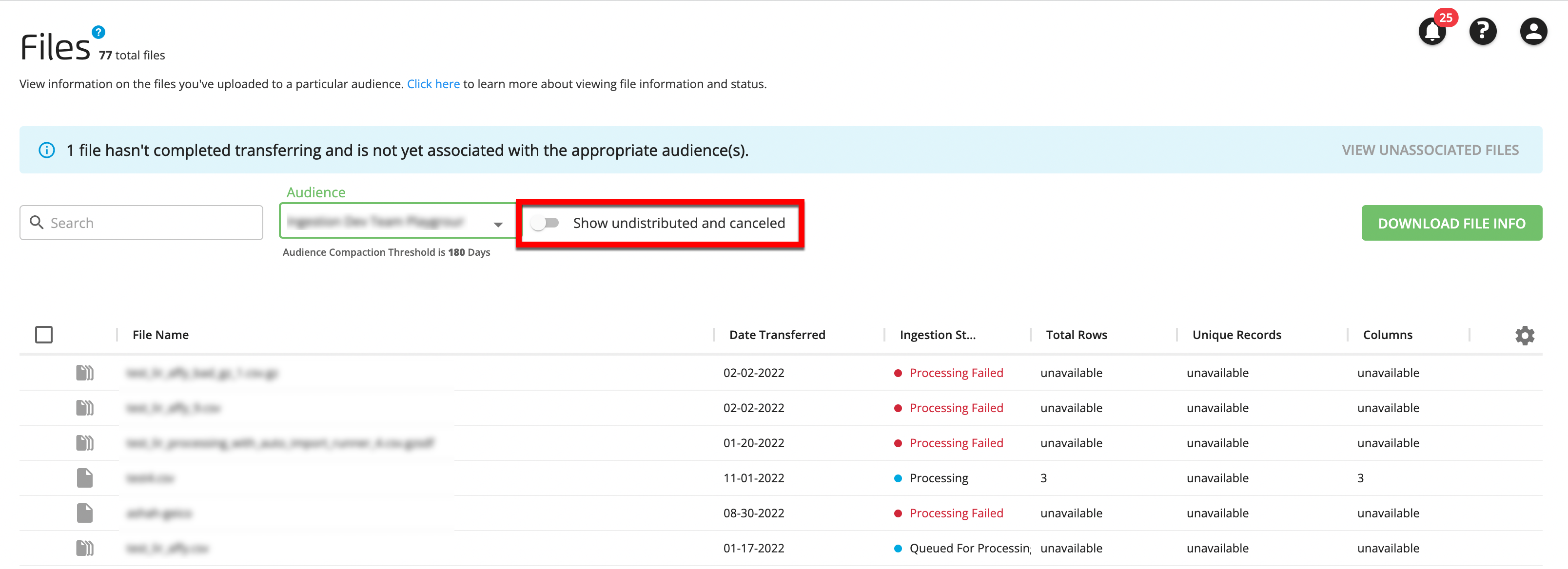Click date 08-30-2022 cell
Viewport: 1568px width, 569px height.
point(754,513)
